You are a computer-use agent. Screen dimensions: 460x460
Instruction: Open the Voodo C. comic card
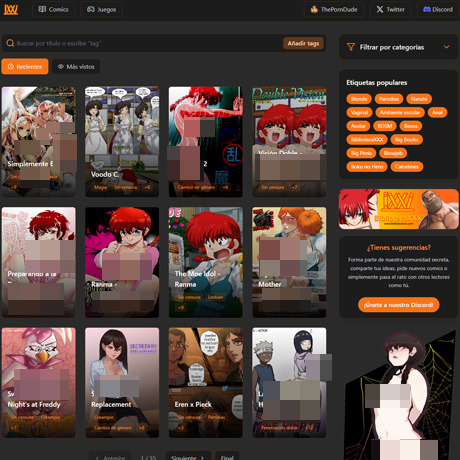pyautogui.click(x=122, y=142)
